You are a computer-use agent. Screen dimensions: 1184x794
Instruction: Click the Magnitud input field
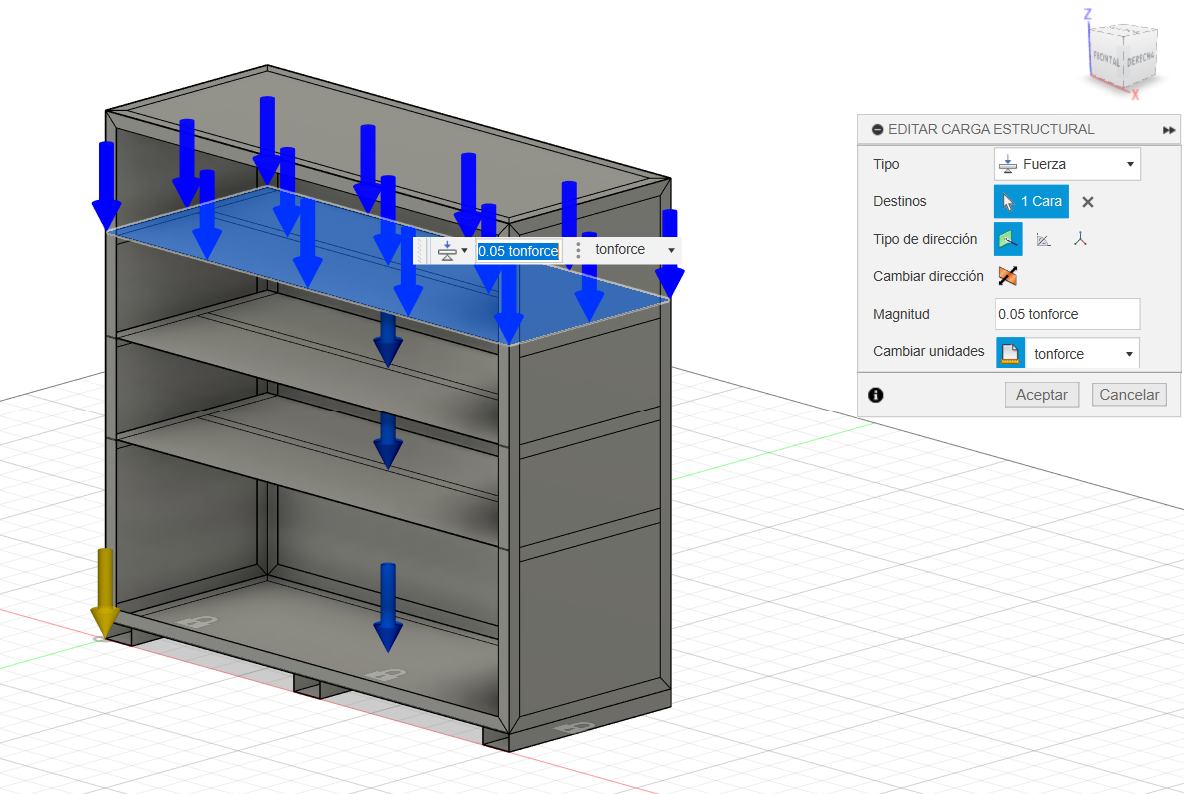[1067, 314]
